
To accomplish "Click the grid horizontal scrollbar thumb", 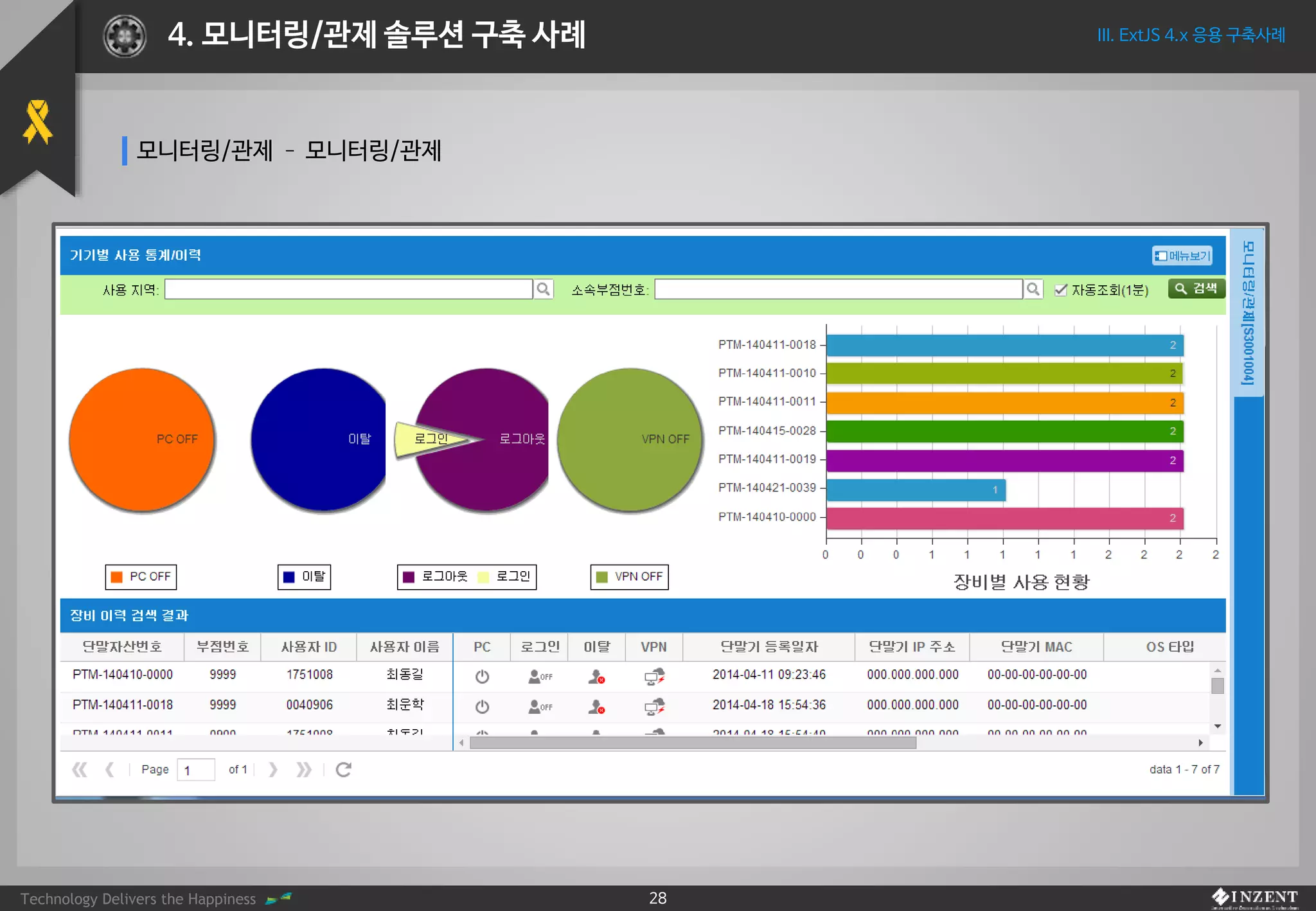I will [693, 743].
